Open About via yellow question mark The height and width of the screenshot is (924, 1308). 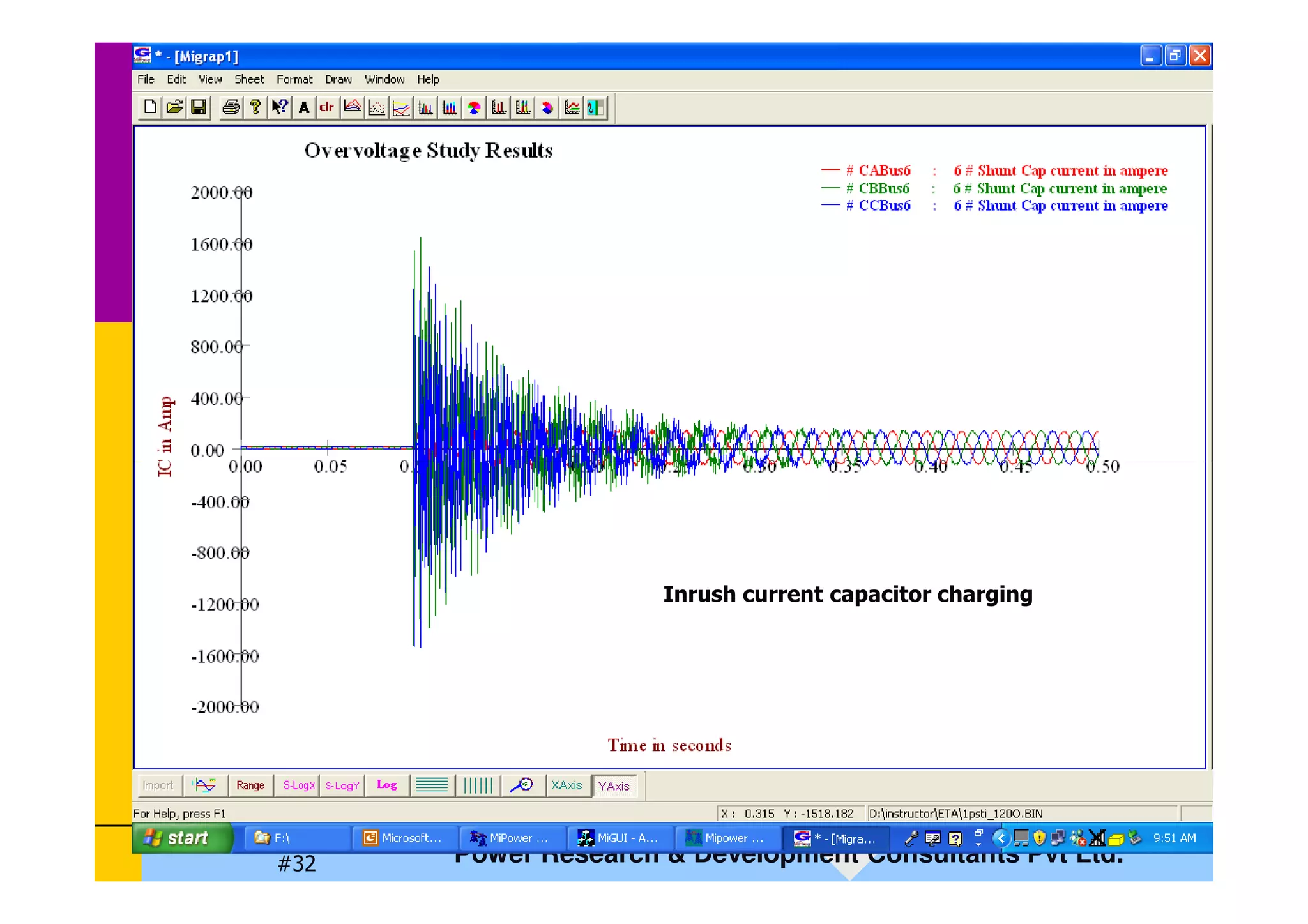click(x=255, y=107)
